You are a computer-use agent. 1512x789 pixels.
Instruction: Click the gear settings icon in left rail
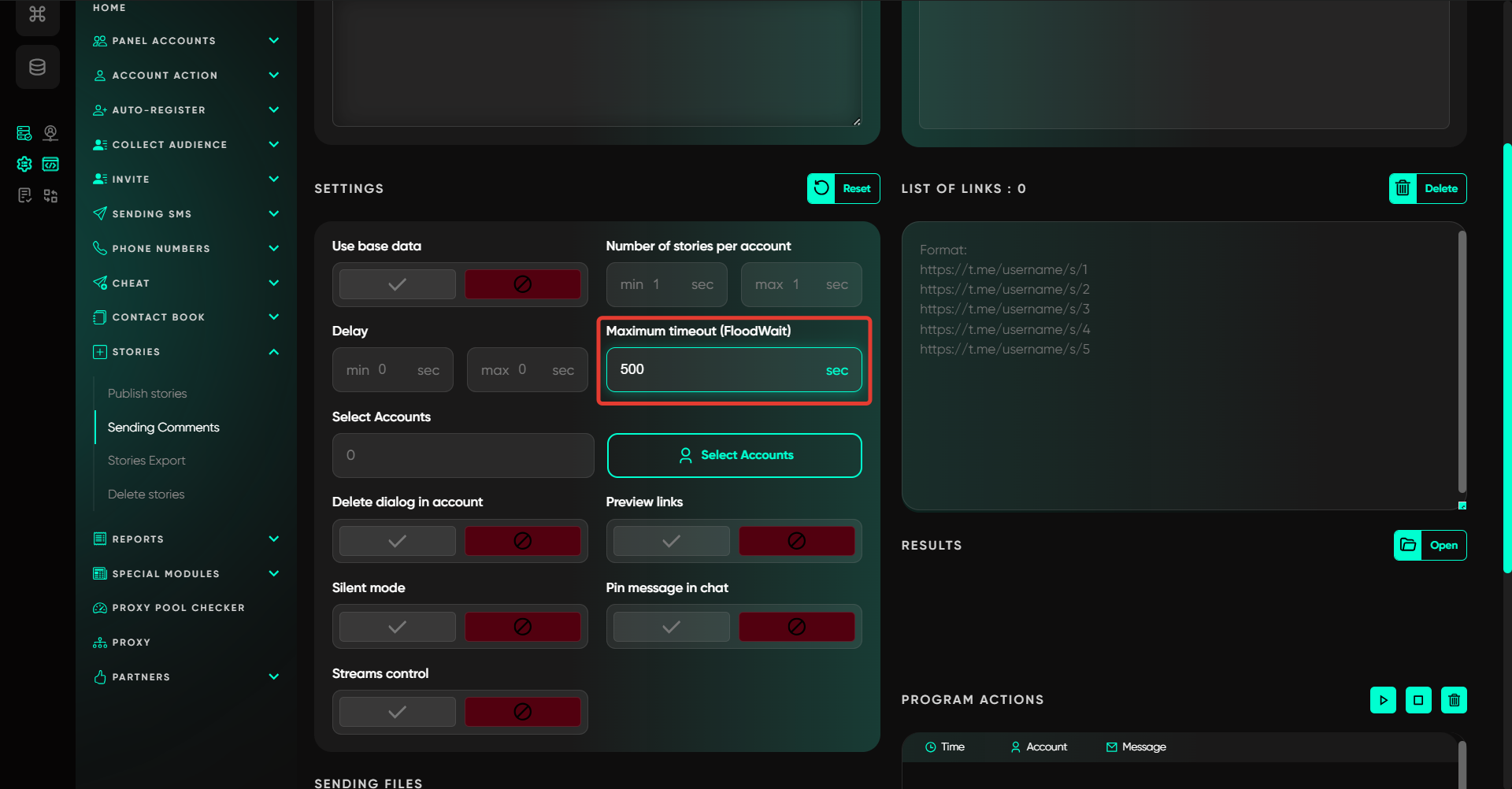coord(24,164)
